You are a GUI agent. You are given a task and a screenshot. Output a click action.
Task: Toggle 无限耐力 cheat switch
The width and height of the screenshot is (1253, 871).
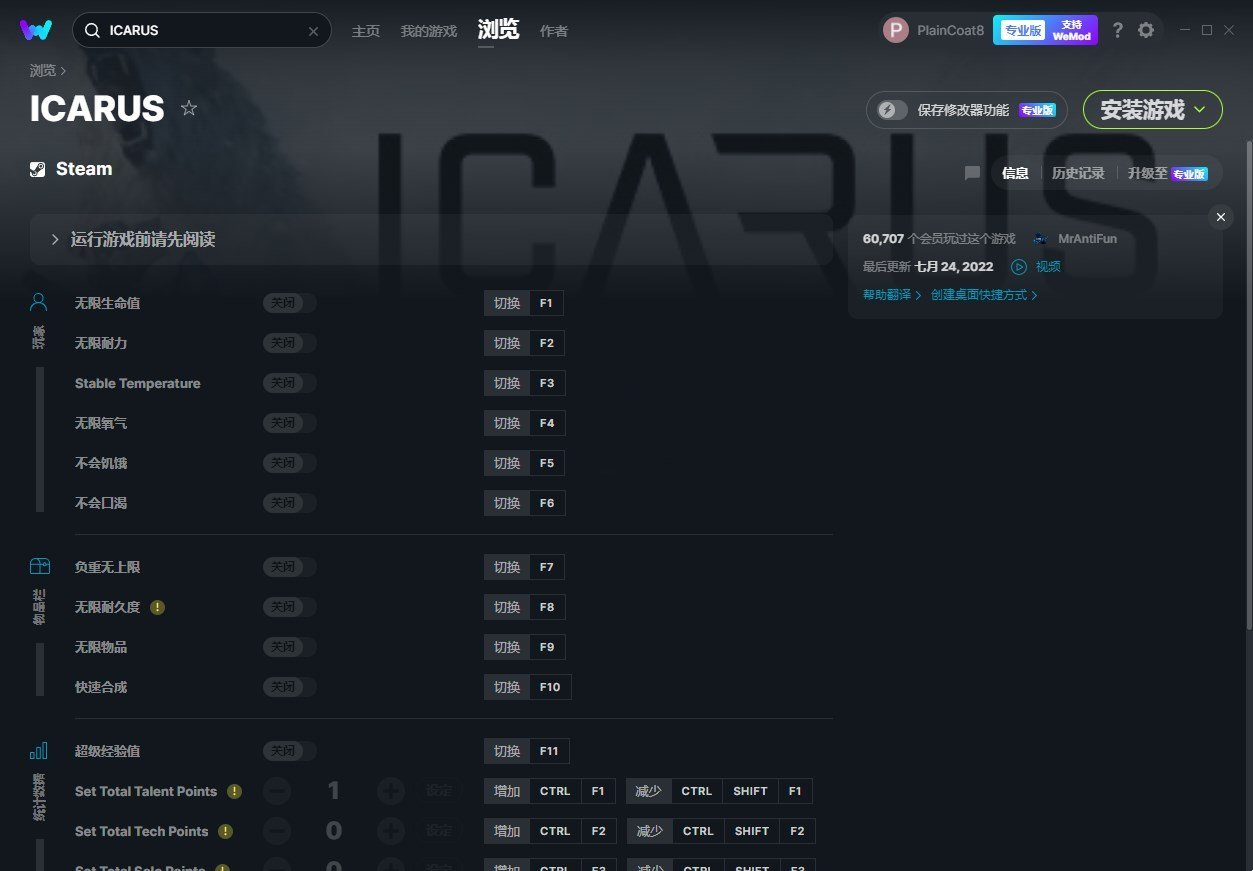(x=290, y=343)
